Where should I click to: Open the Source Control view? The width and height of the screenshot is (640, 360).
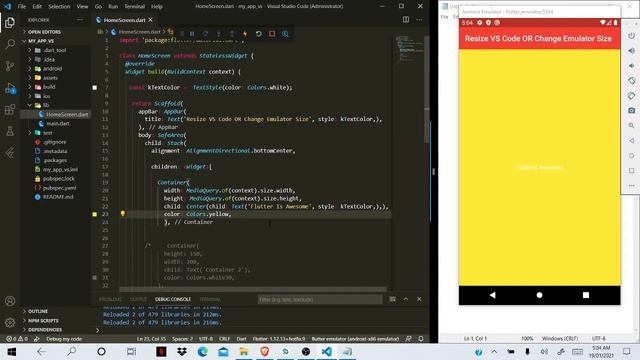click(10, 66)
